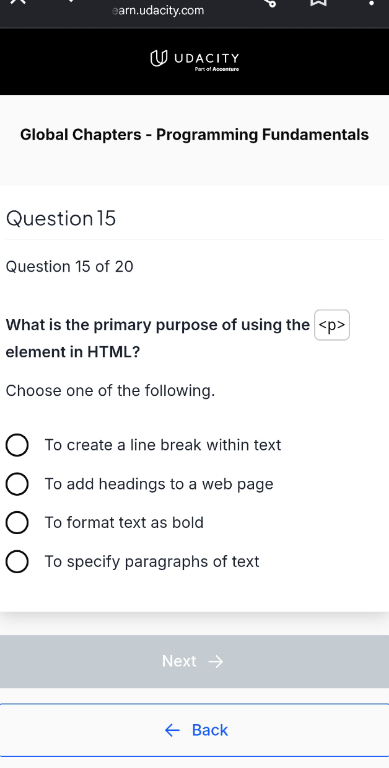The width and height of the screenshot is (389, 768).
Task: Click the left arrow beside Back
Action: click(x=172, y=730)
